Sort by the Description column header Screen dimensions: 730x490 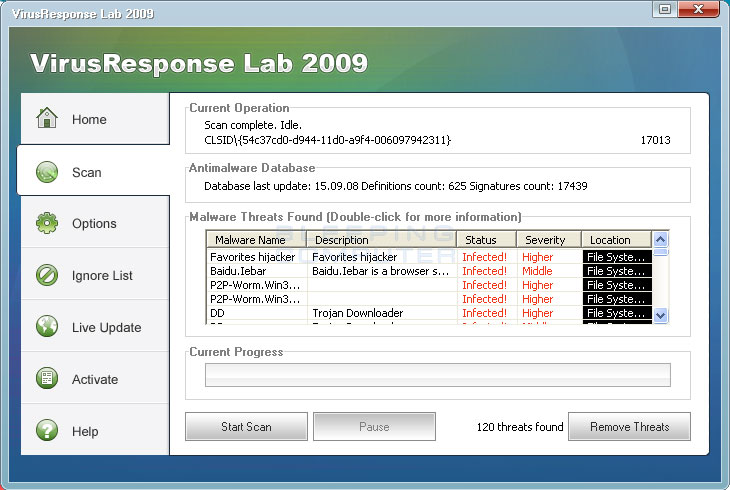[x=381, y=240]
